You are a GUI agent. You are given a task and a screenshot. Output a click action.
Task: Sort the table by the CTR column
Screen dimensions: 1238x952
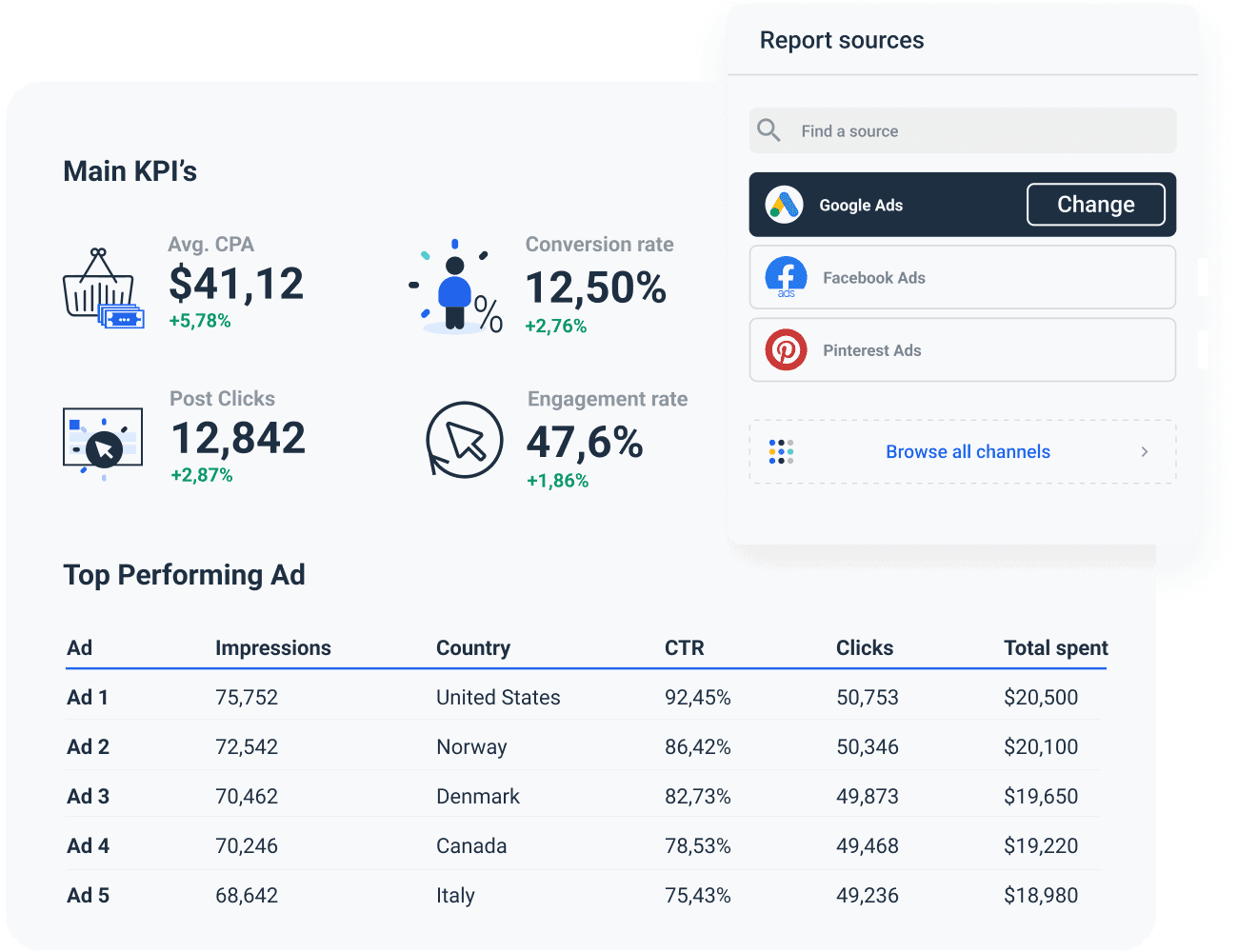click(x=685, y=647)
